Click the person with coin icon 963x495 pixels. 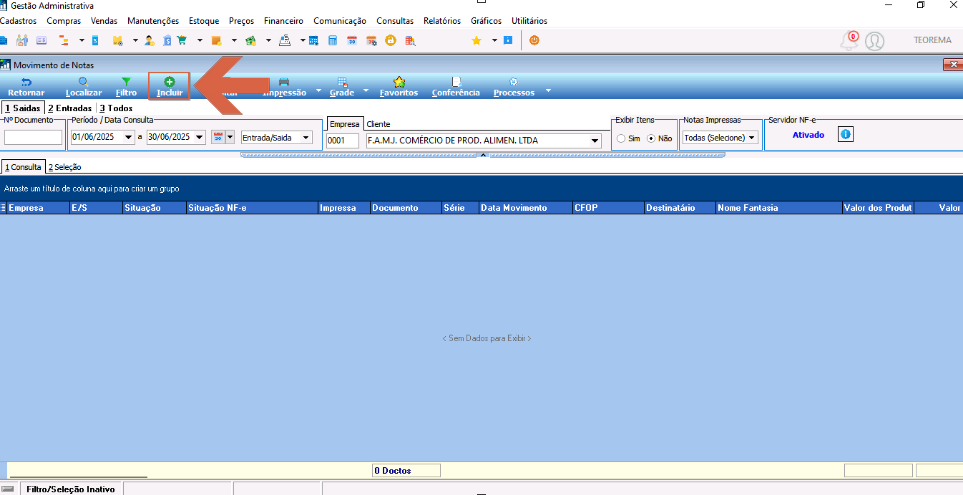[150, 41]
